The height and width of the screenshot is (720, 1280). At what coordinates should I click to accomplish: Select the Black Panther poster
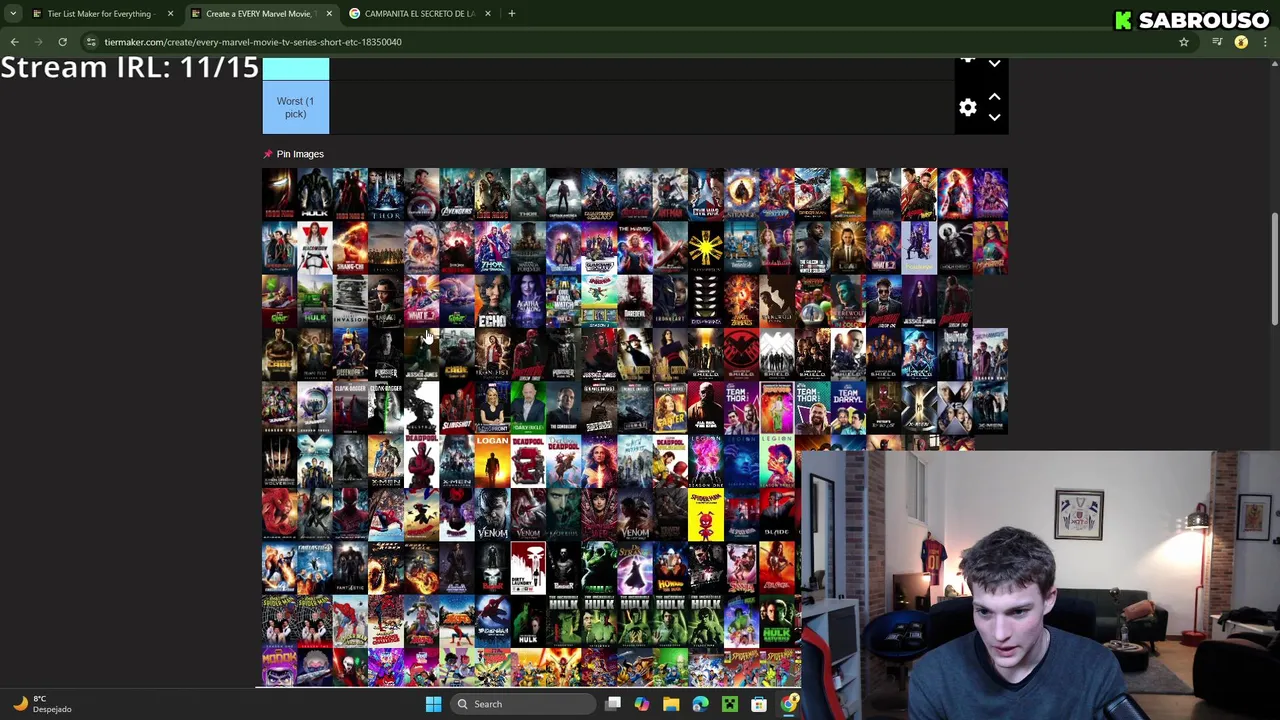pos(883,193)
